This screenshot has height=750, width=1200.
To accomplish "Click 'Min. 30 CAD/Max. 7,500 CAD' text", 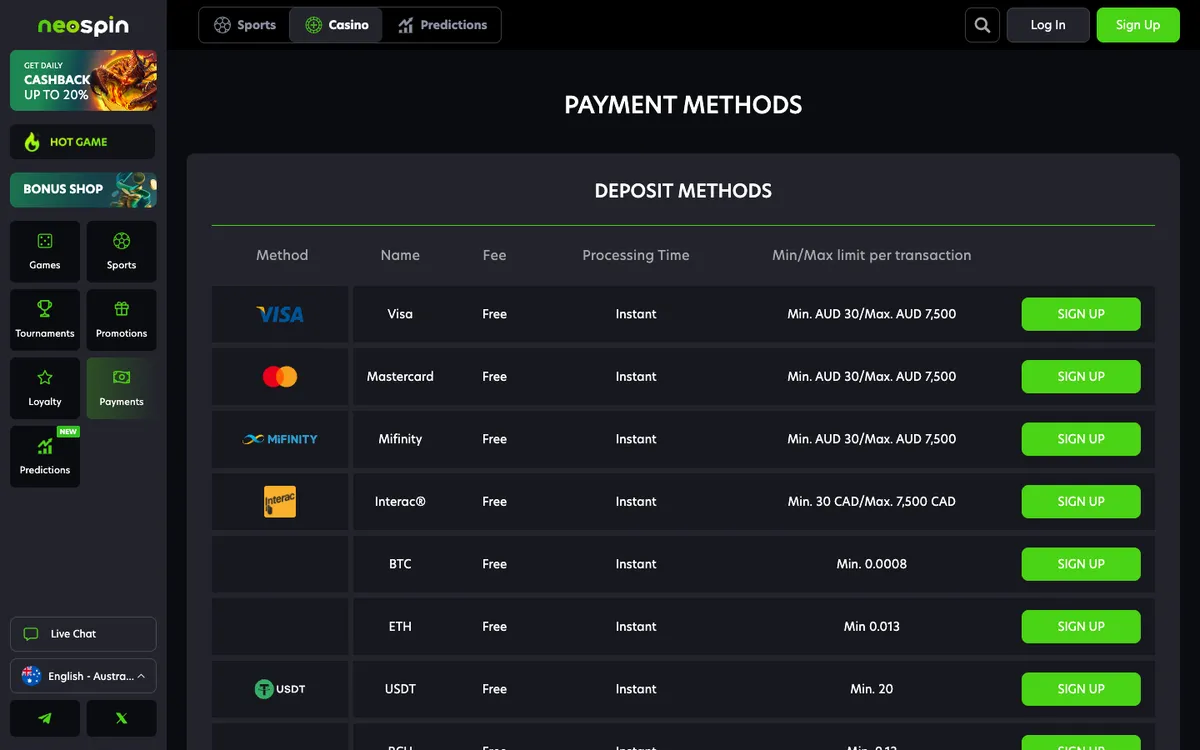I will point(872,502).
